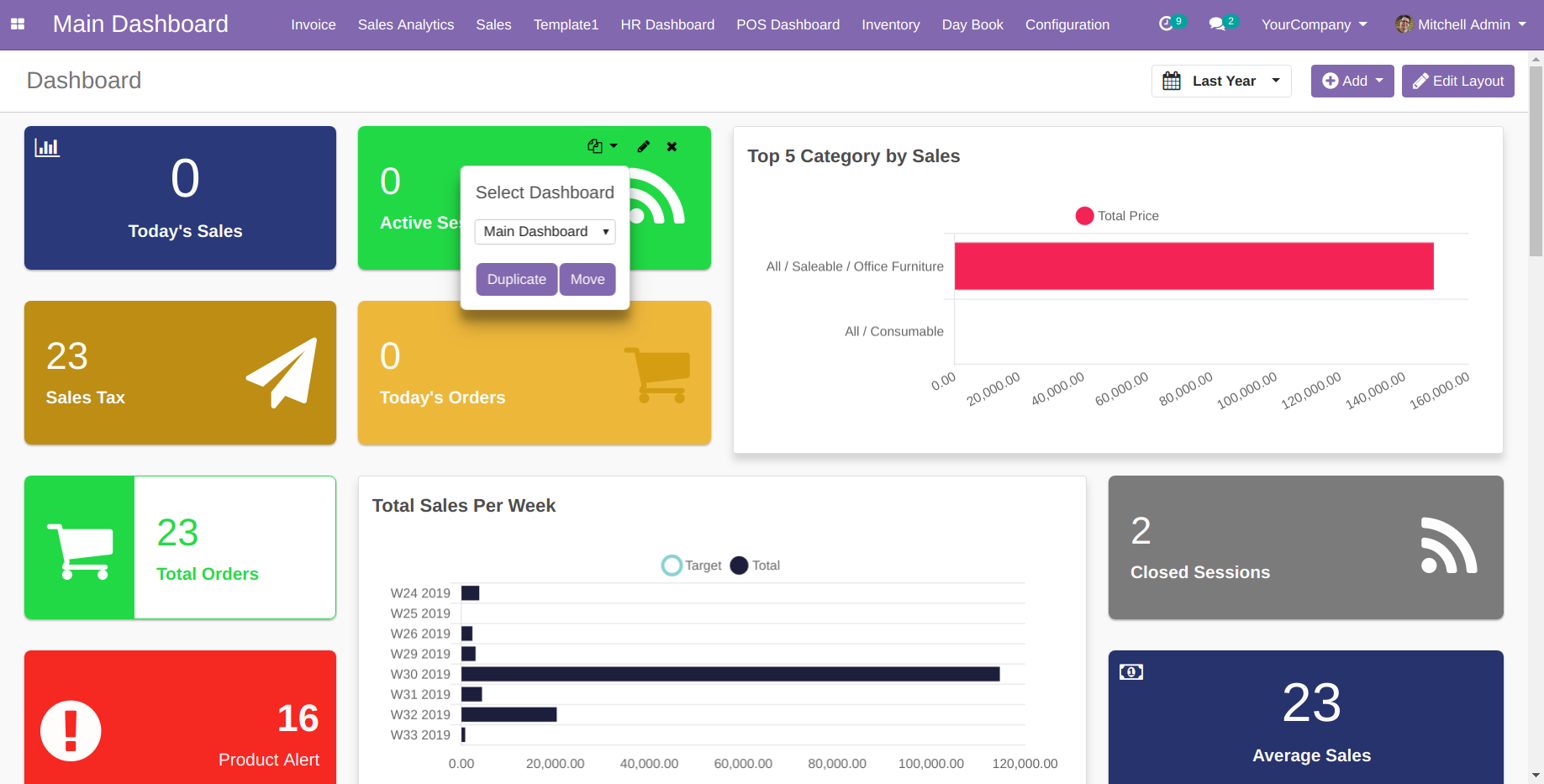
Task: Click the exclamation icon on Product Alert tile
Action: click(x=71, y=730)
